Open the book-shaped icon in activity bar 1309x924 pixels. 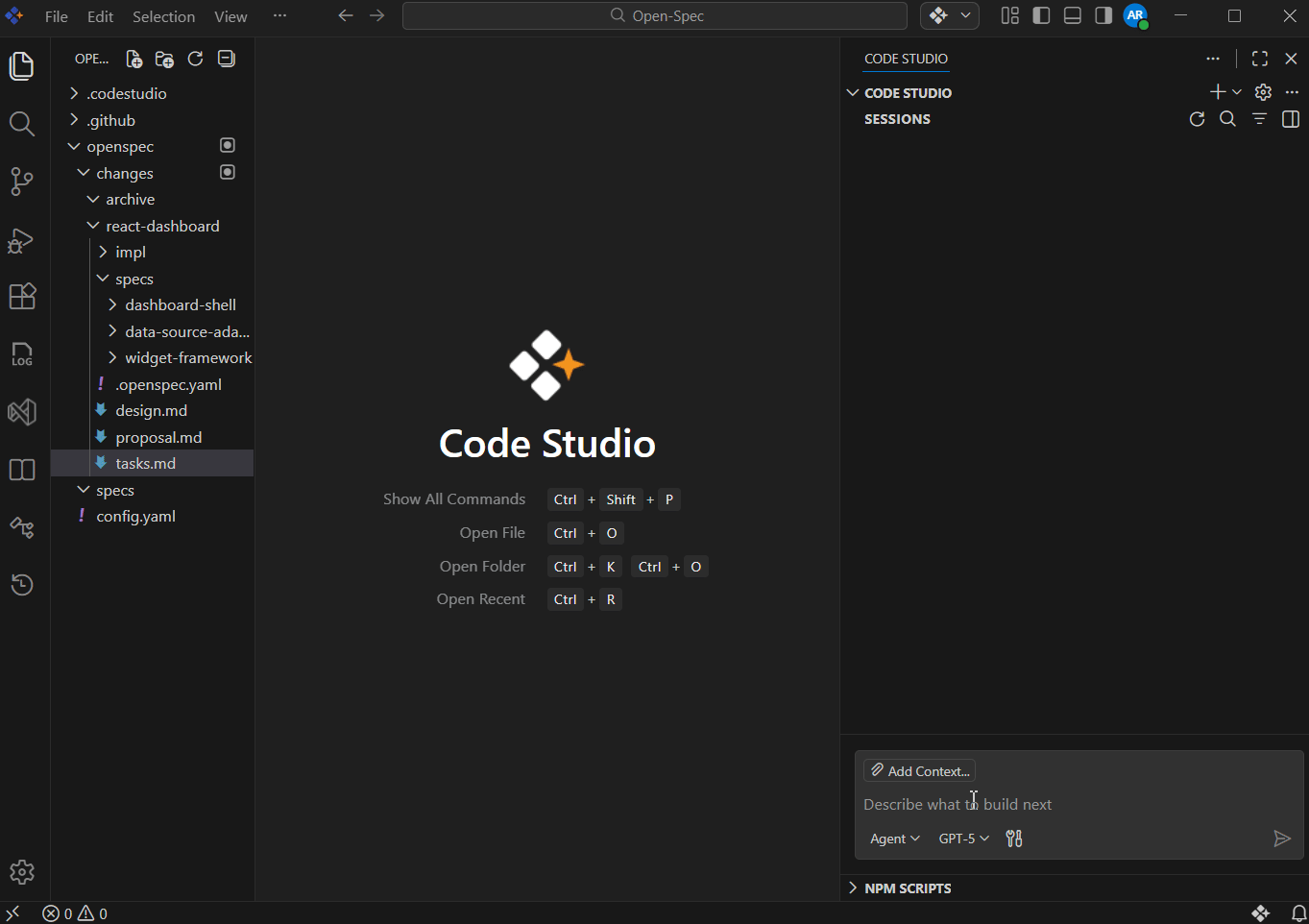22,470
